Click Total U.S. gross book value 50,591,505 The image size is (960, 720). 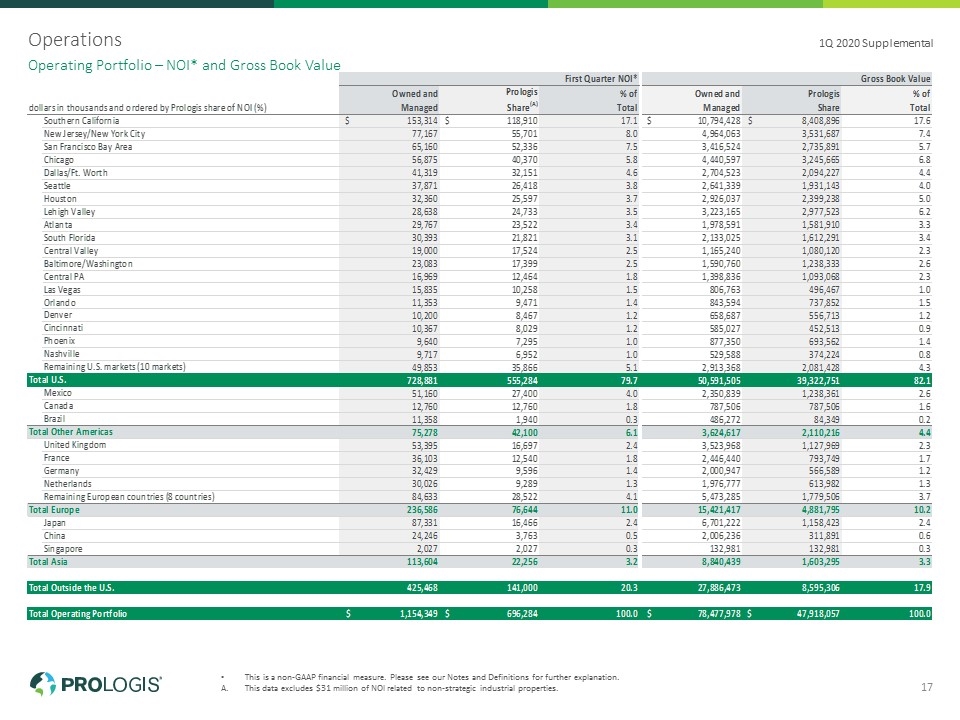[x=719, y=380]
